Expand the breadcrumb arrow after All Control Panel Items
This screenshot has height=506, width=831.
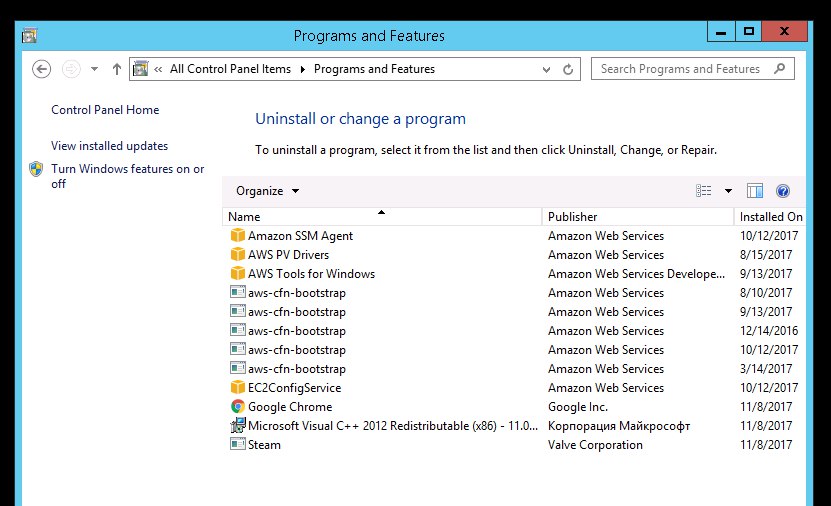click(x=303, y=69)
